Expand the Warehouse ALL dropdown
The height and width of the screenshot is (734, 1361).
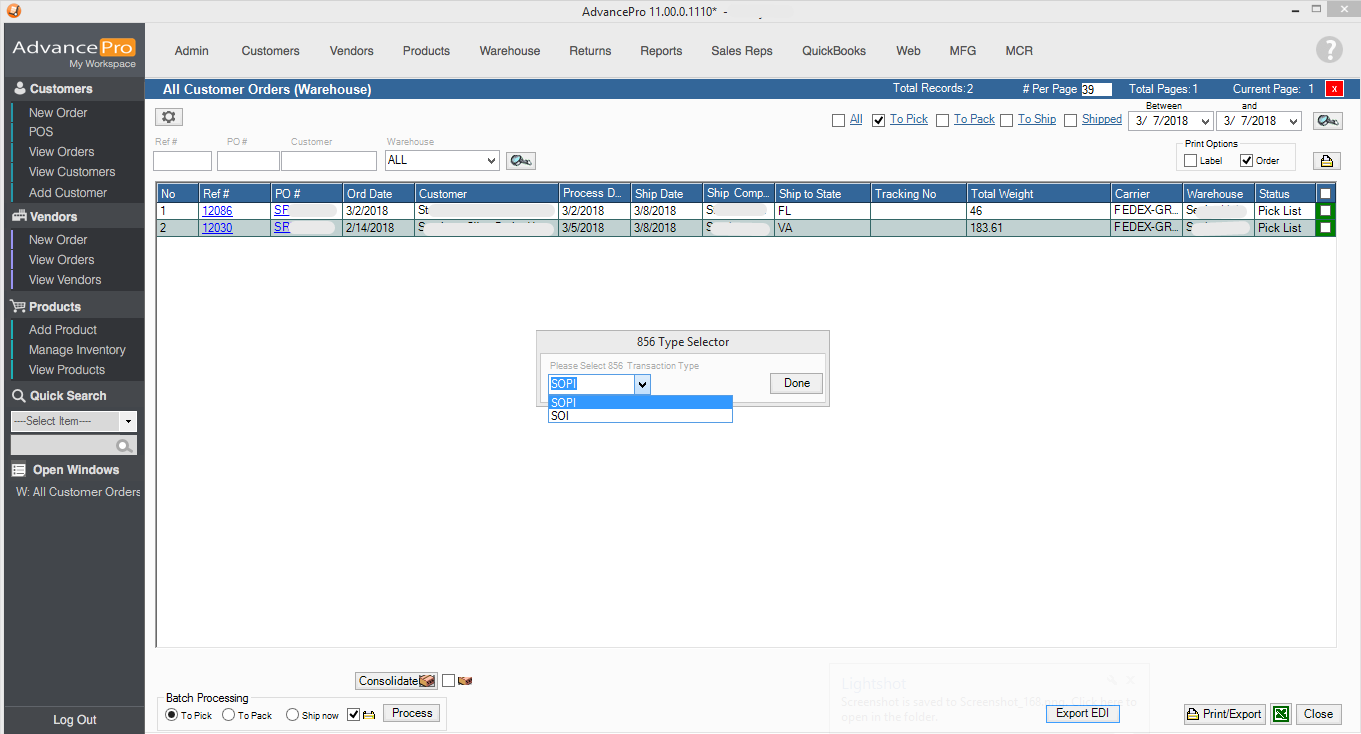[491, 160]
